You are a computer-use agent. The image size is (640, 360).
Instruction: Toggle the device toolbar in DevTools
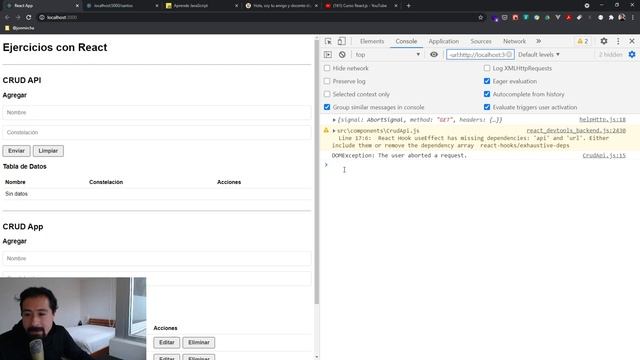(x=342, y=41)
